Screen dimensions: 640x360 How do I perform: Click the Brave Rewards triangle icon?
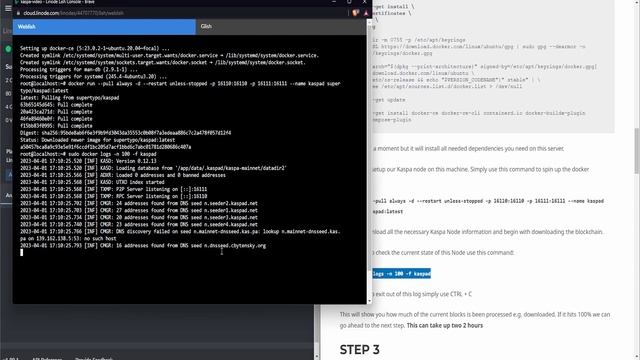tap(366, 13)
